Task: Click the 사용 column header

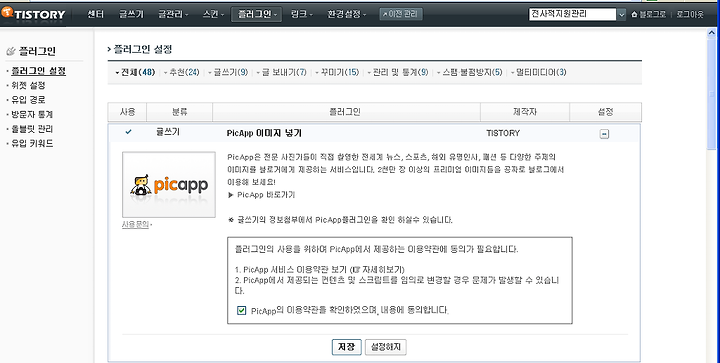Action: pyautogui.click(x=127, y=112)
